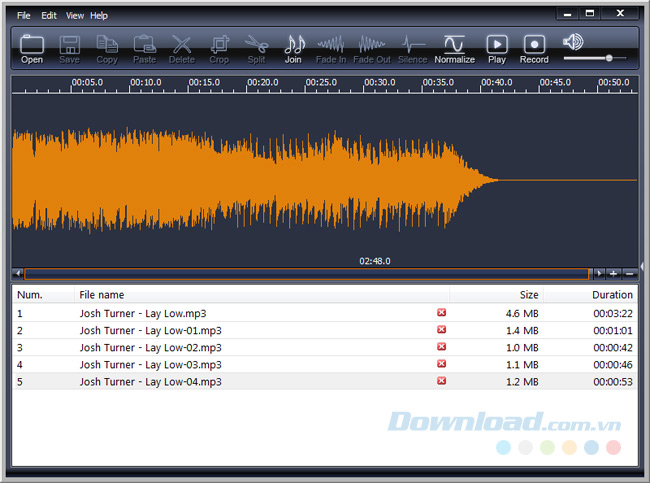
Task: Adjust the volume slider handle
Action: click(x=609, y=58)
